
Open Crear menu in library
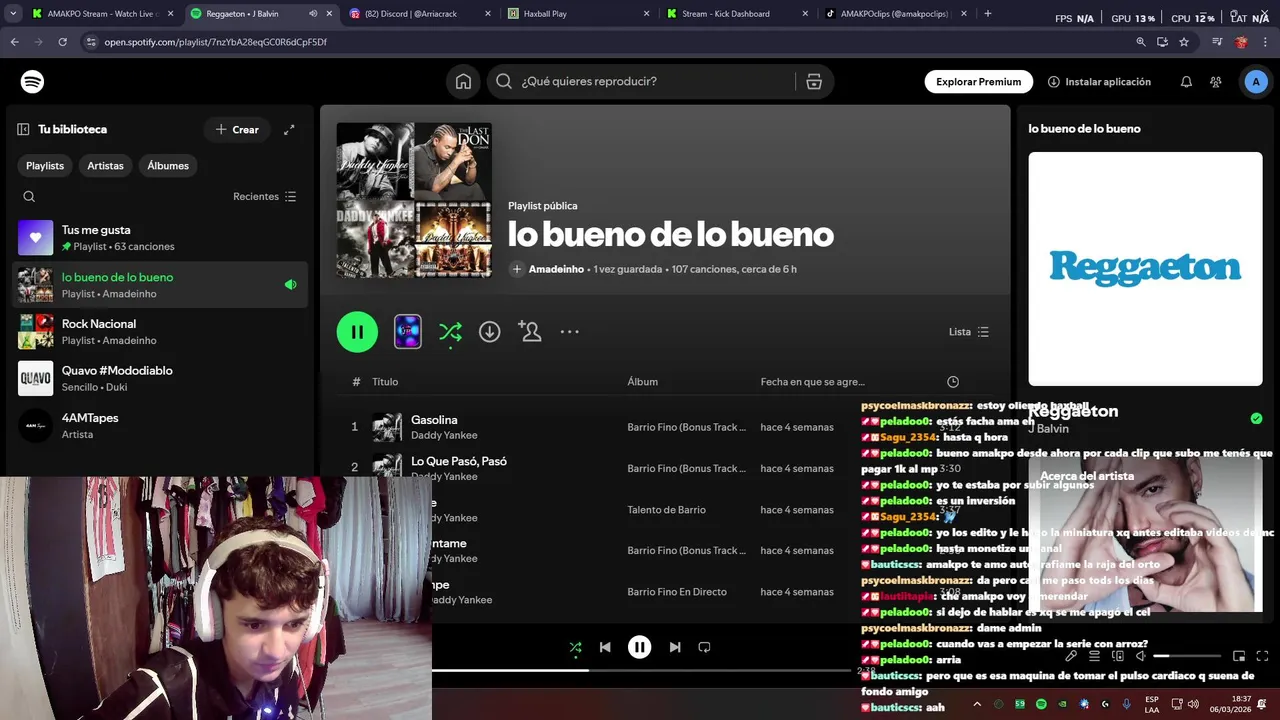point(237,129)
